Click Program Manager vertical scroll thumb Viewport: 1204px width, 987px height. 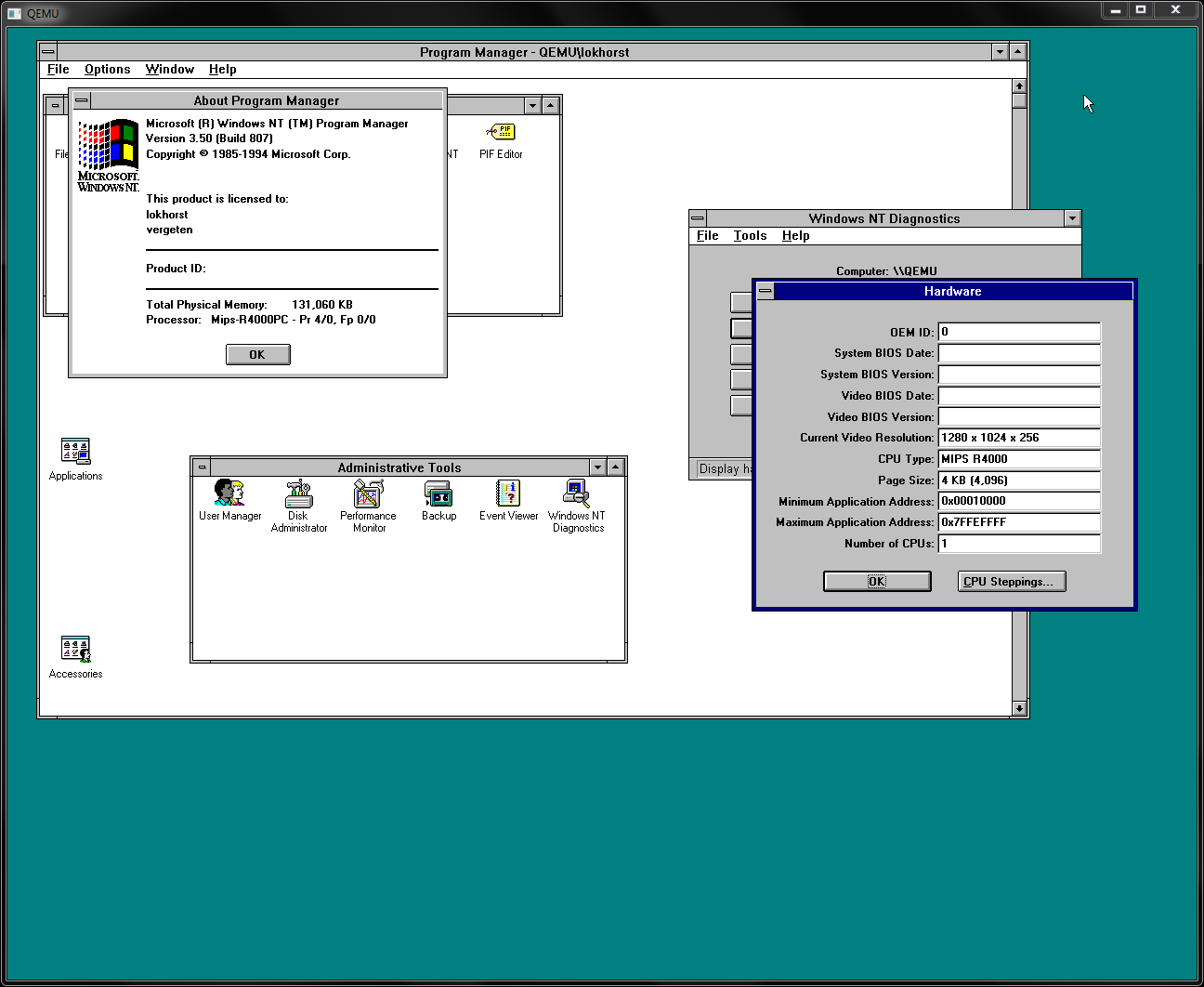pyautogui.click(x=1019, y=101)
